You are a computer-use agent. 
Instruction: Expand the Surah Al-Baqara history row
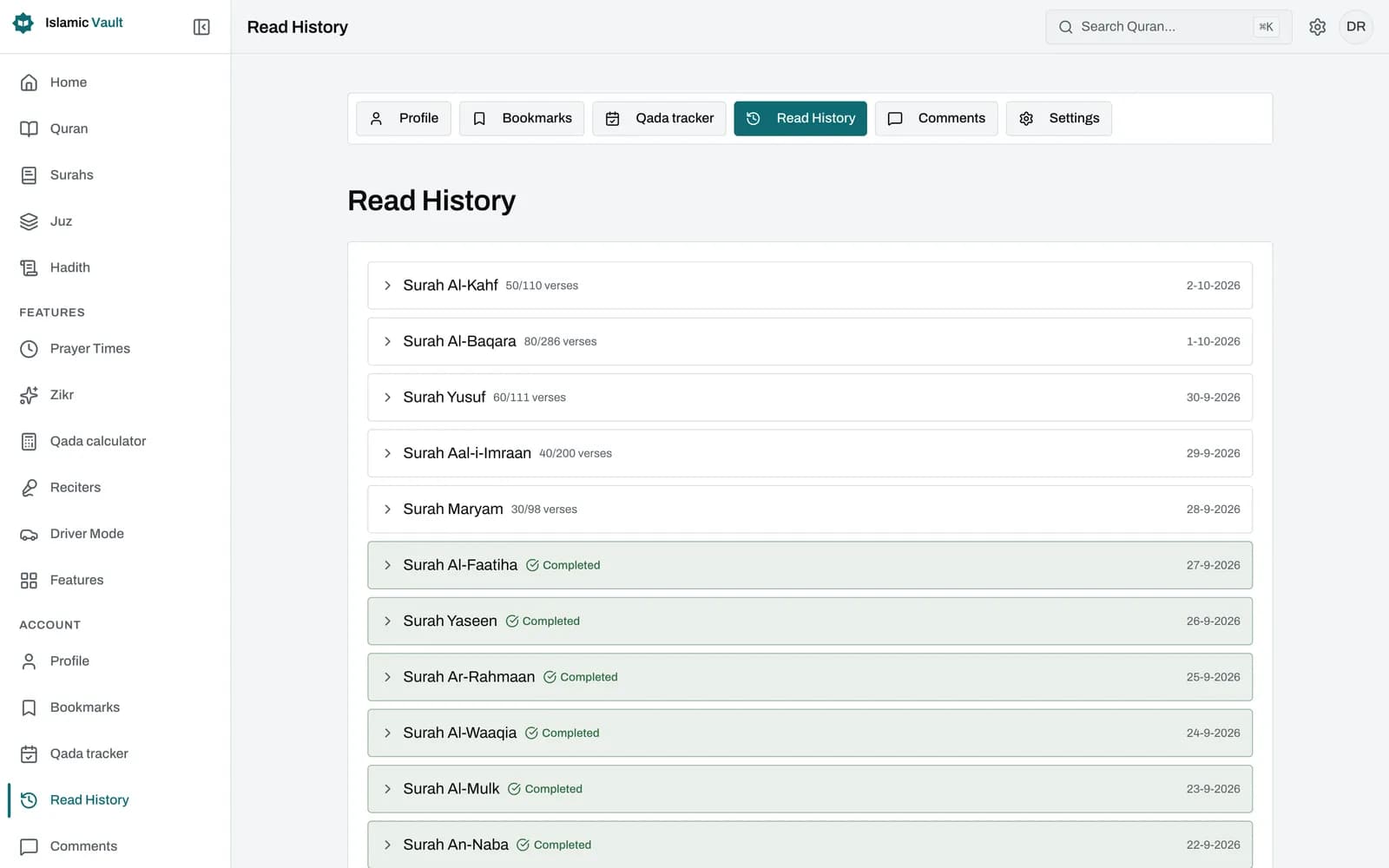pyautogui.click(x=809, y=341)
